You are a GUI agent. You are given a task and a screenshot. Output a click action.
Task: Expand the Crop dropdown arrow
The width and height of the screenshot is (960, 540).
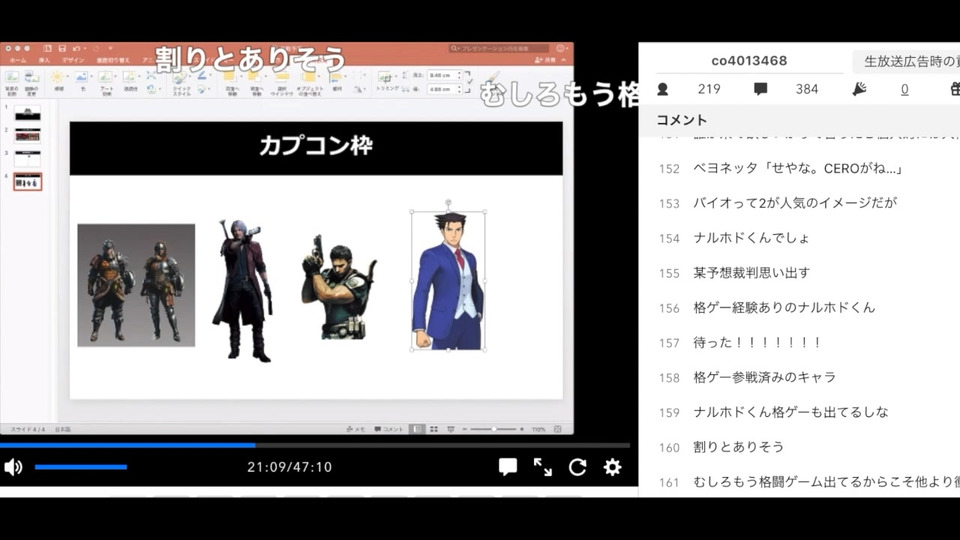[x=396, y=76]
